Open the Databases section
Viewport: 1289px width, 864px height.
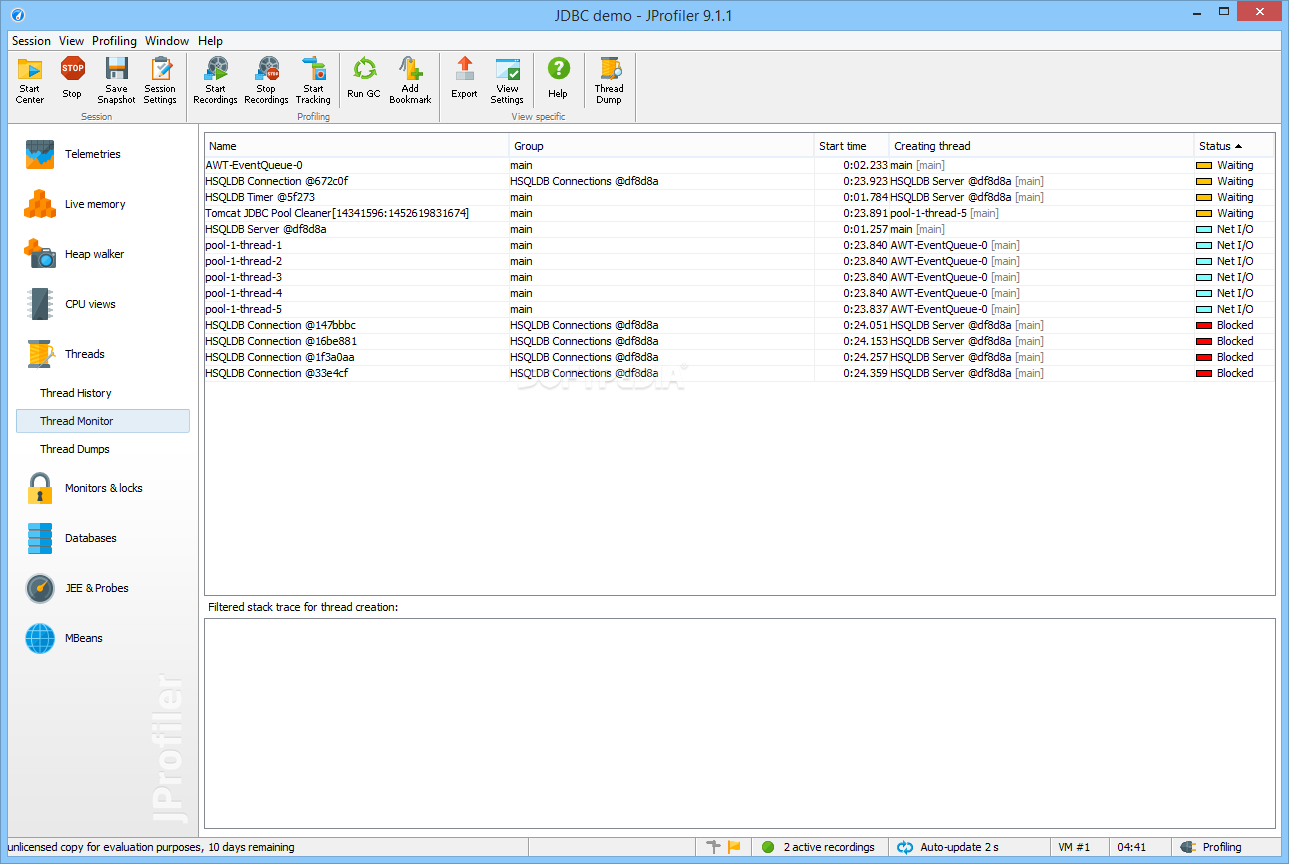70,538
